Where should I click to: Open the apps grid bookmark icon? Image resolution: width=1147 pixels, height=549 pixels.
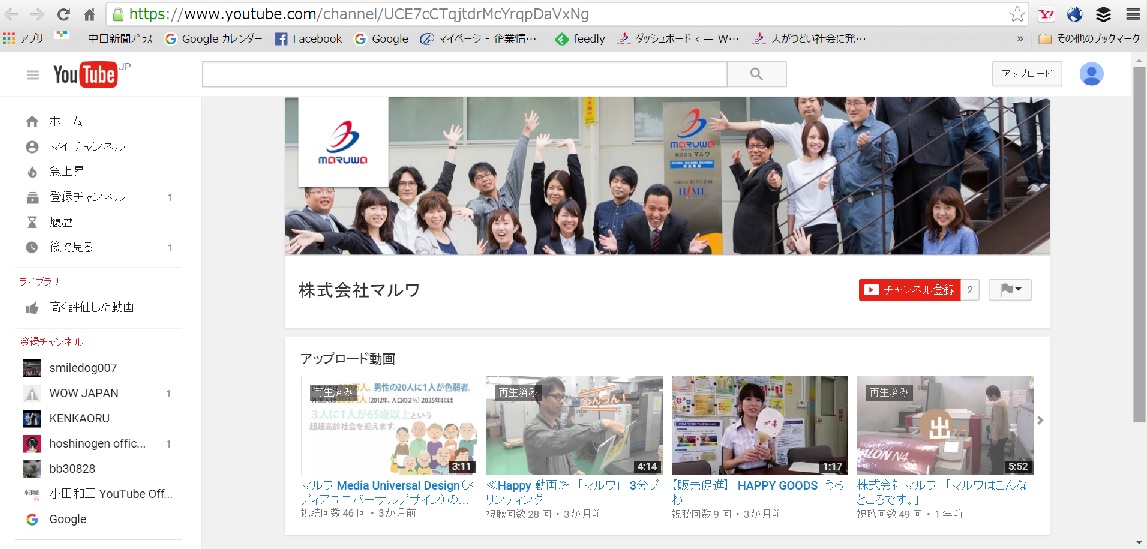10,38
